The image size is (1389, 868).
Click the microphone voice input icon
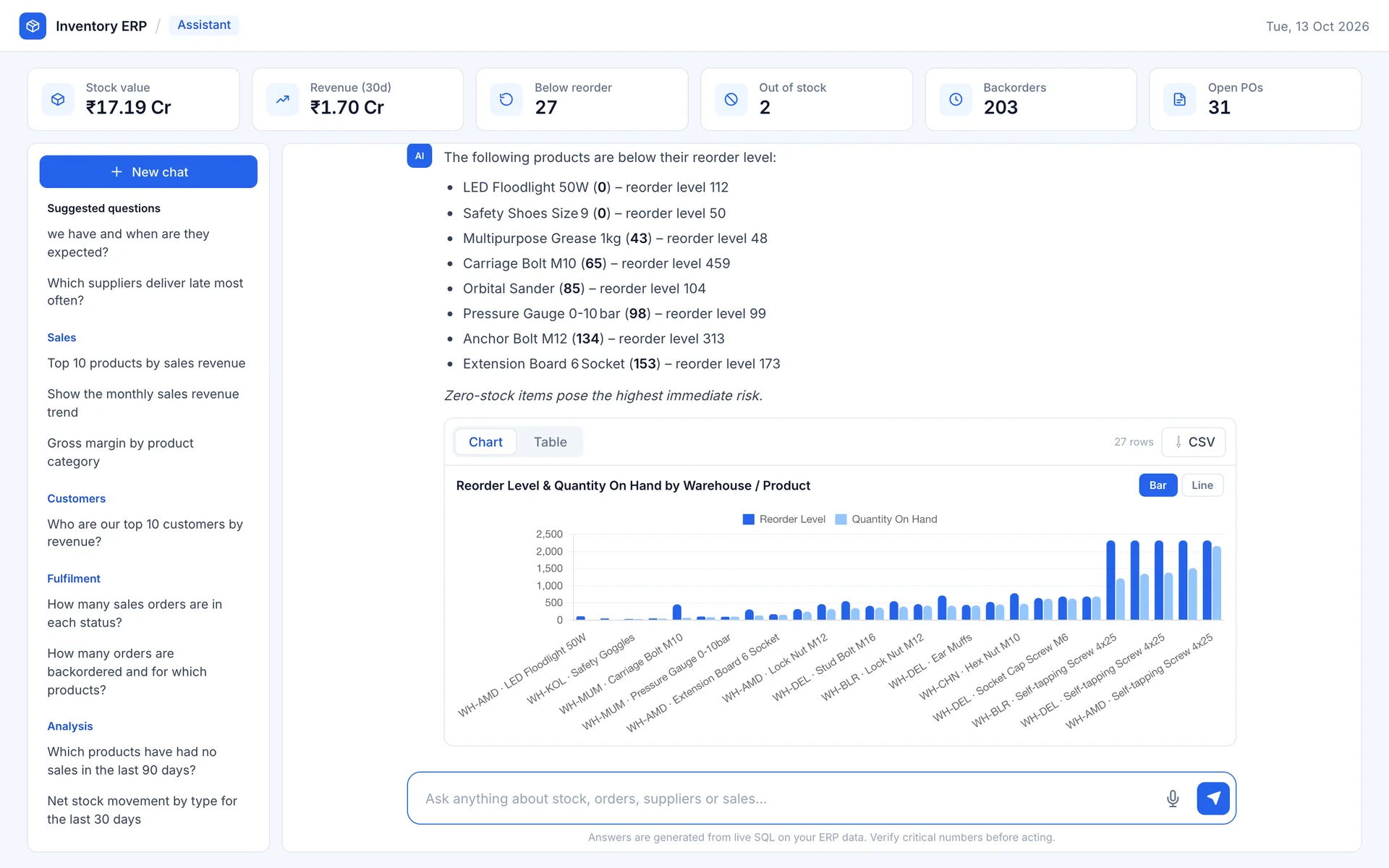[x=1173, y=799]
